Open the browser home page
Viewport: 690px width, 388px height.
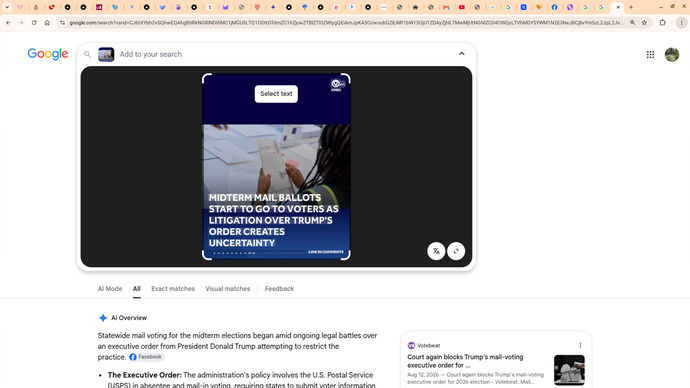tap(47, 22)
